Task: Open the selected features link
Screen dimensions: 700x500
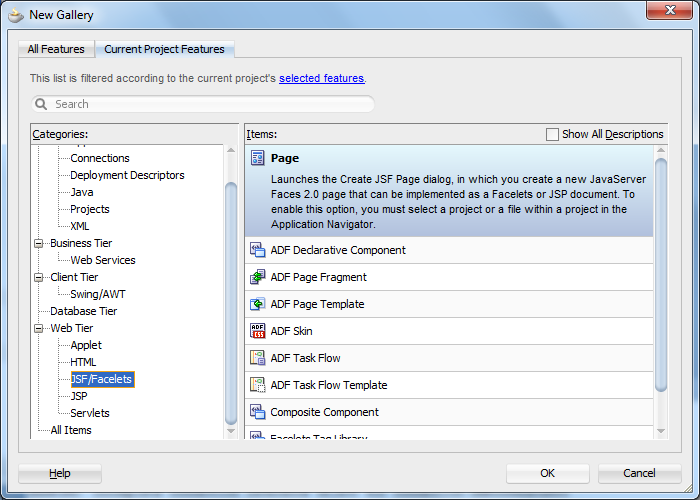Action: pyautogui.click(x=321, y=78)
